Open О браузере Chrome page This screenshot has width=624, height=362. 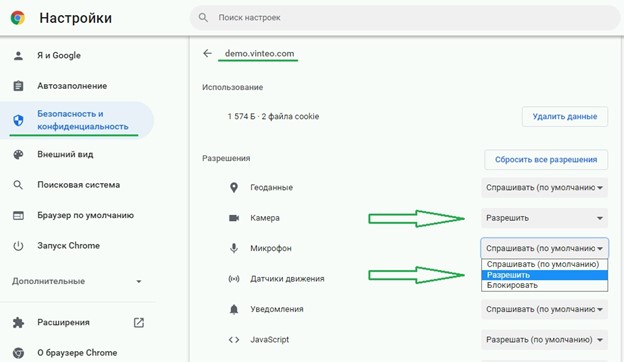(76, 353)
